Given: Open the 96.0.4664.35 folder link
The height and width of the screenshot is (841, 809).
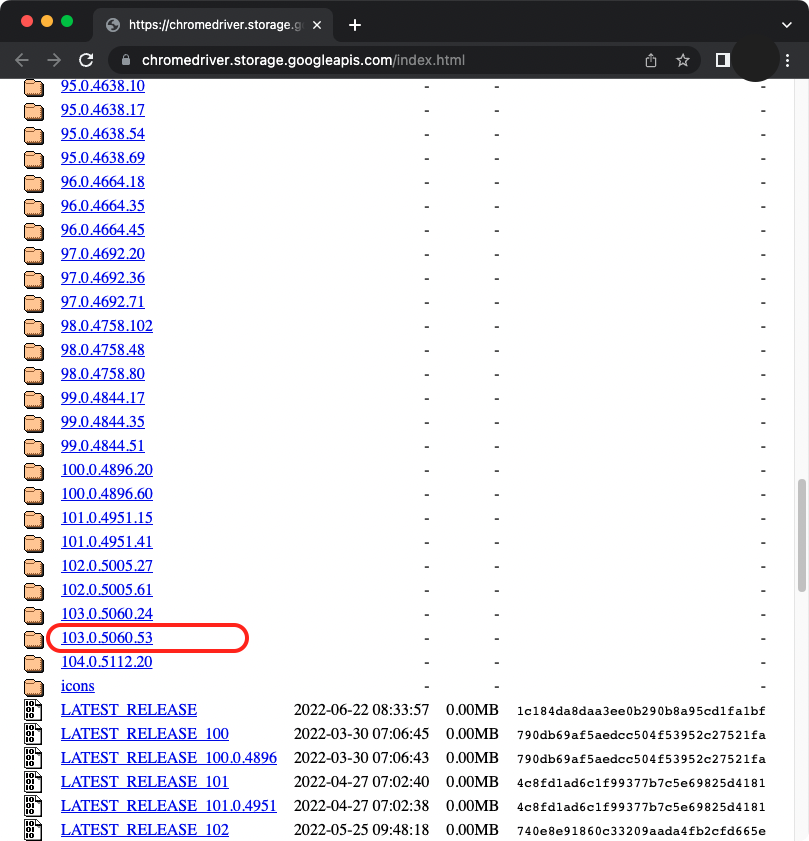Looking at the screenshot, I should click(102, 205).
